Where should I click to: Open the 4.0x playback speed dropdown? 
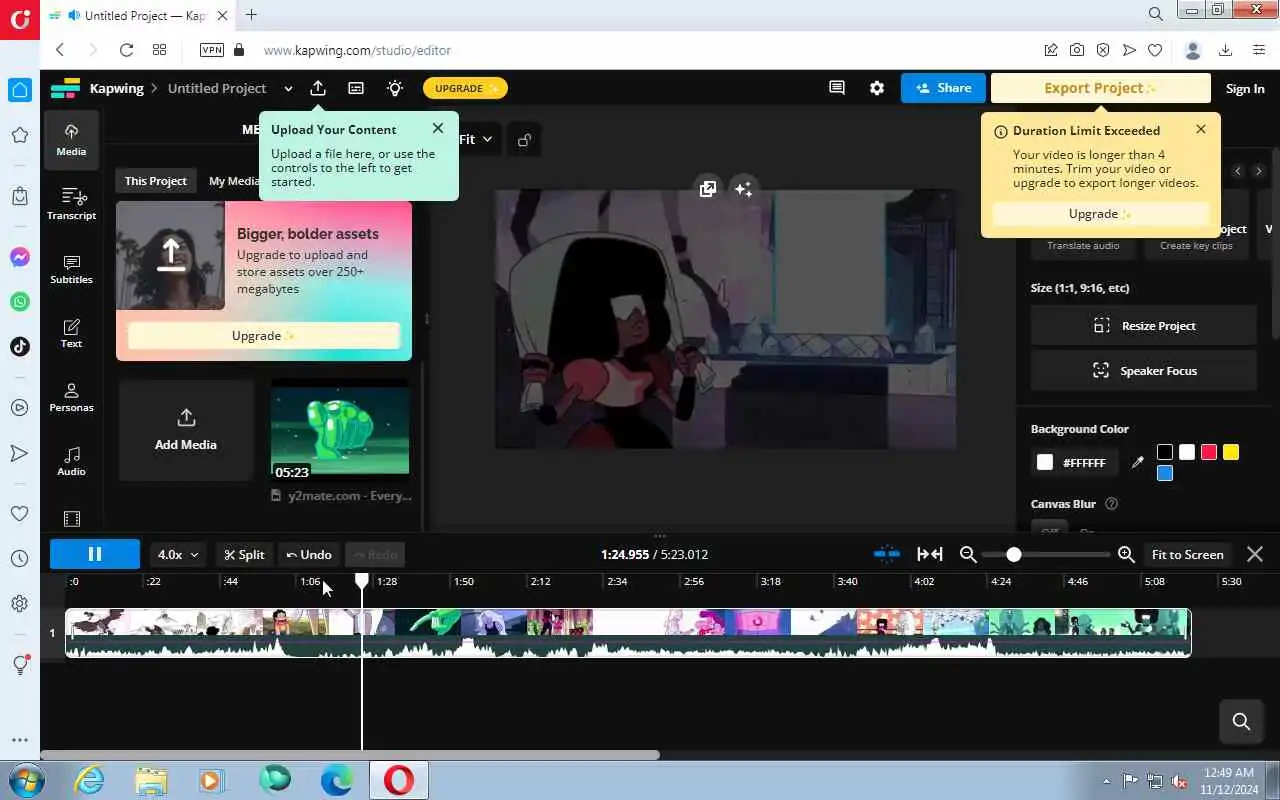click(179, 554)
